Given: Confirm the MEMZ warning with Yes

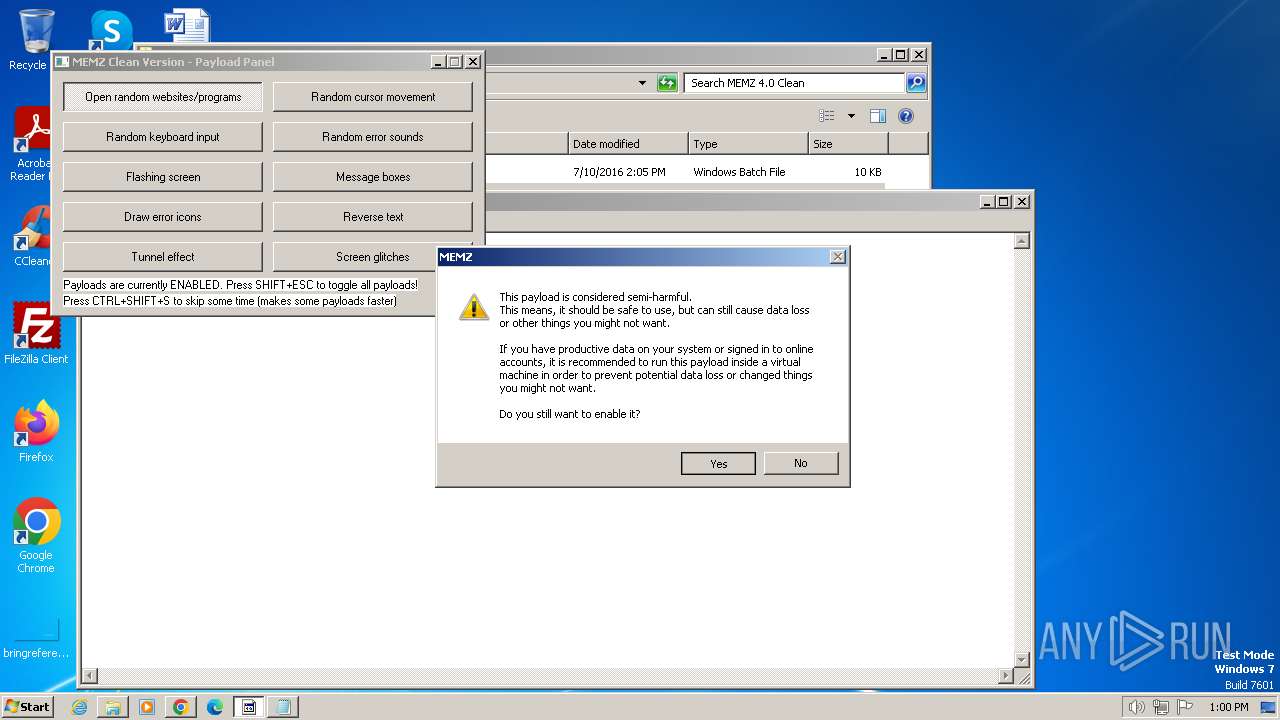Looking at the screenshot, I should [x=718, y=463].
